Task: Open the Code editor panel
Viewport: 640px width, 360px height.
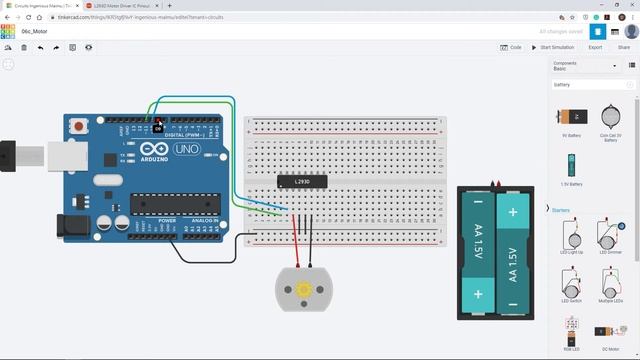Action: (511, 47)
